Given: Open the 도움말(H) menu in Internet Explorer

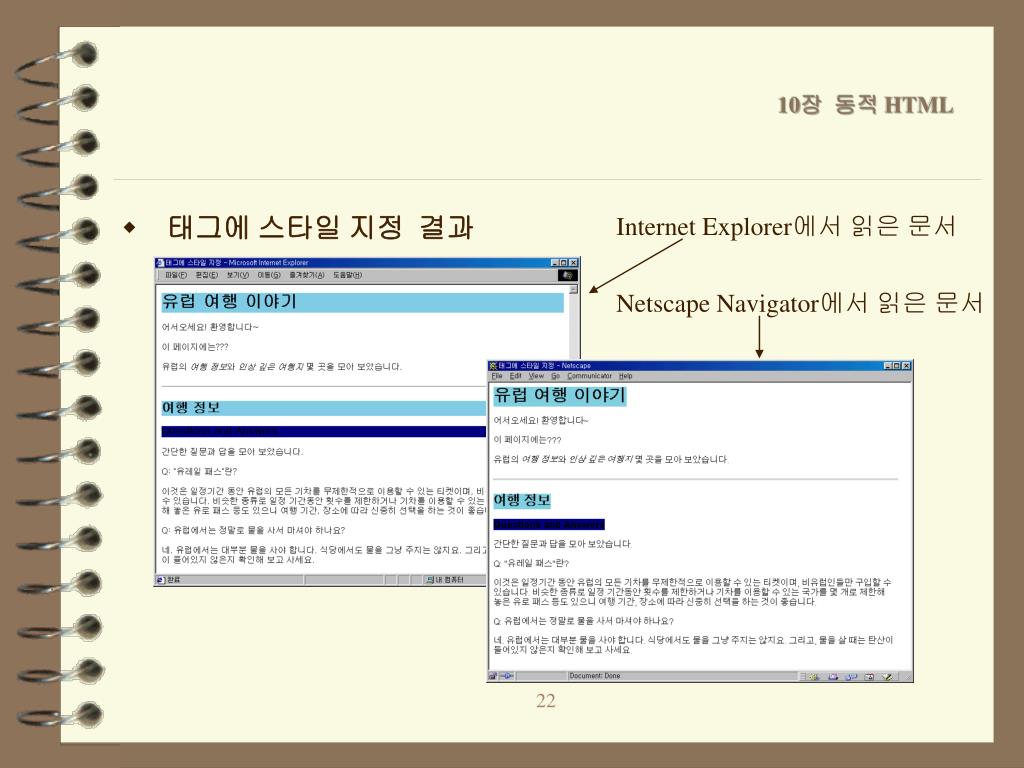Looking at the screenshot, I should (347, 275).
